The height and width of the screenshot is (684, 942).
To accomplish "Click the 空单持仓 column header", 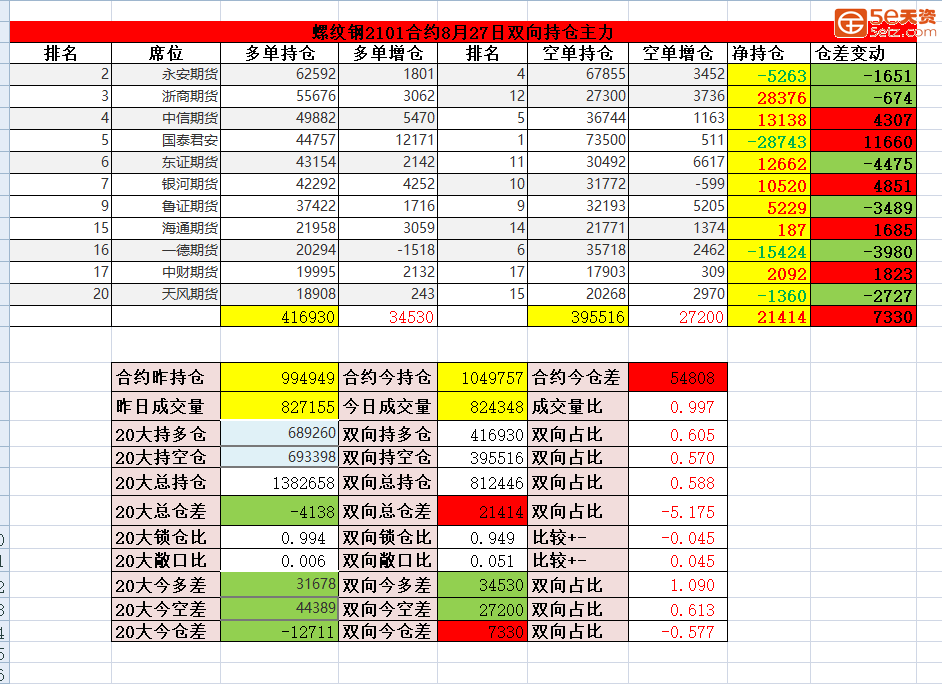I will (x=578, y=53).
